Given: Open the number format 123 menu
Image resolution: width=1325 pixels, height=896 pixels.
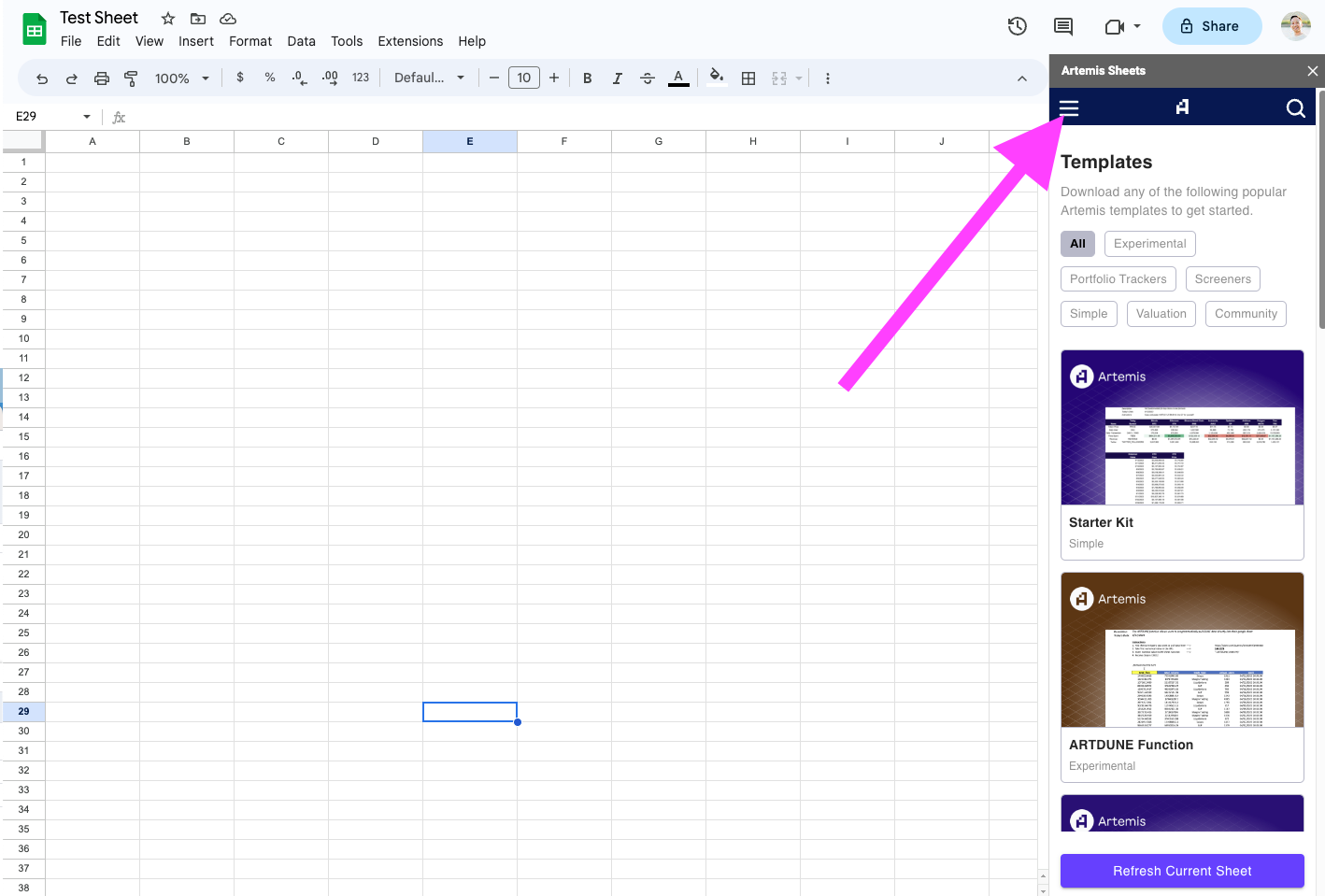Looking at the screenshot, I should point(361,78).
